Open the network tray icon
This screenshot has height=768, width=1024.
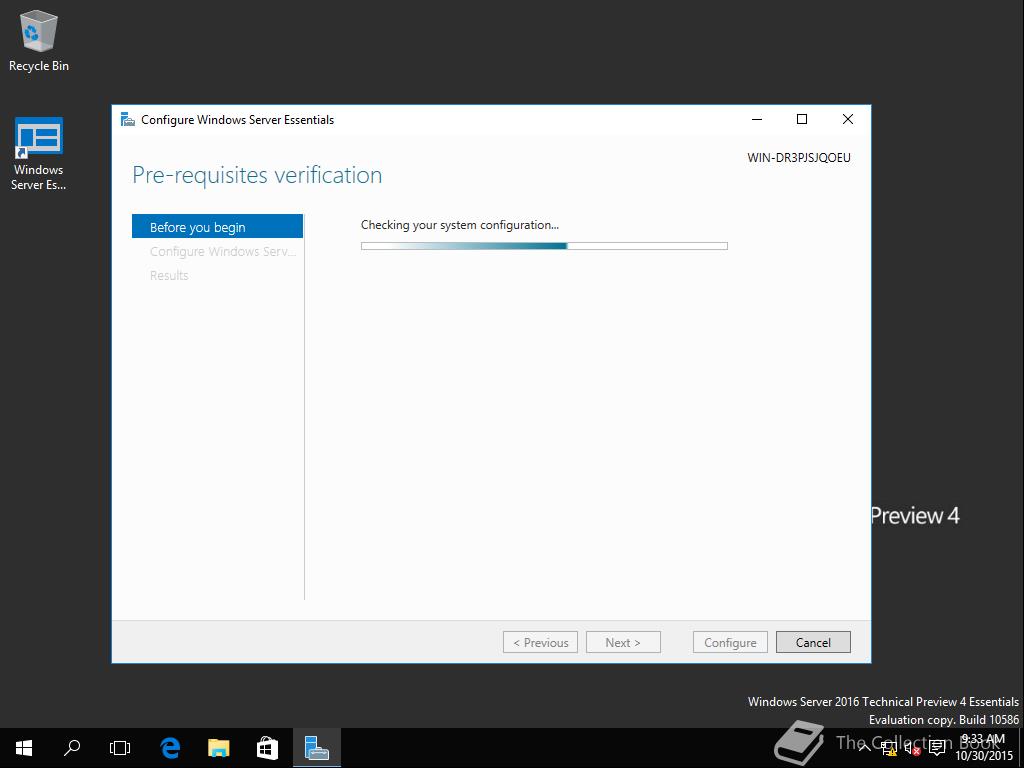click(889, 748)
